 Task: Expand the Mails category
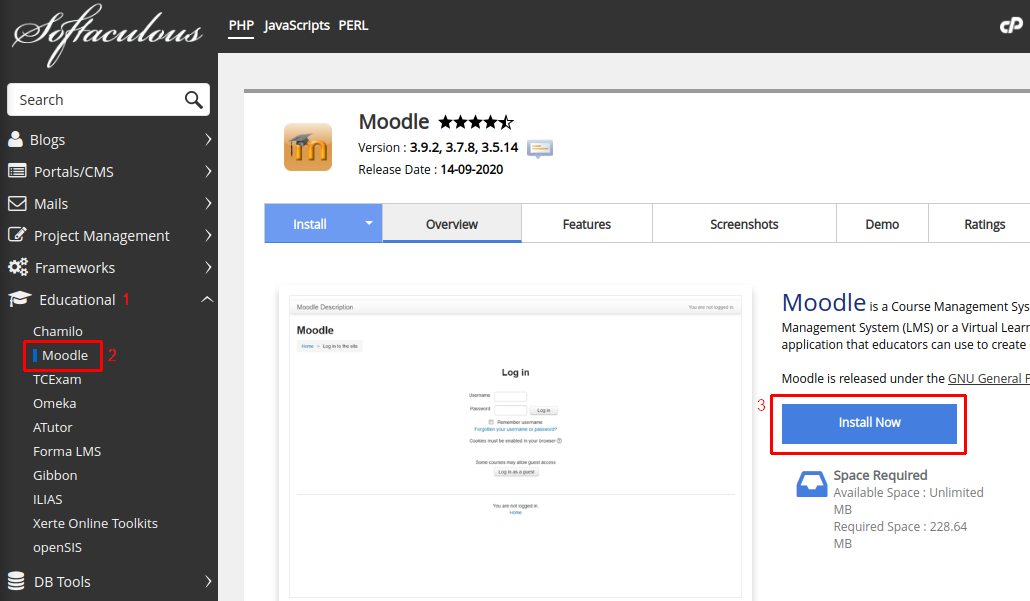point(208,204)
